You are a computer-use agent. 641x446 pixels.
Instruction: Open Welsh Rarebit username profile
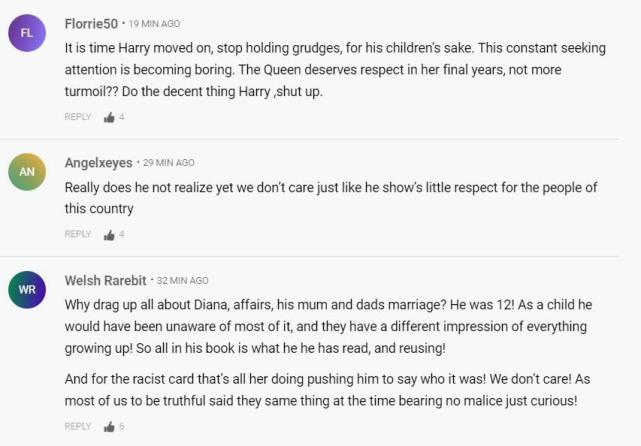pos(105,280)
